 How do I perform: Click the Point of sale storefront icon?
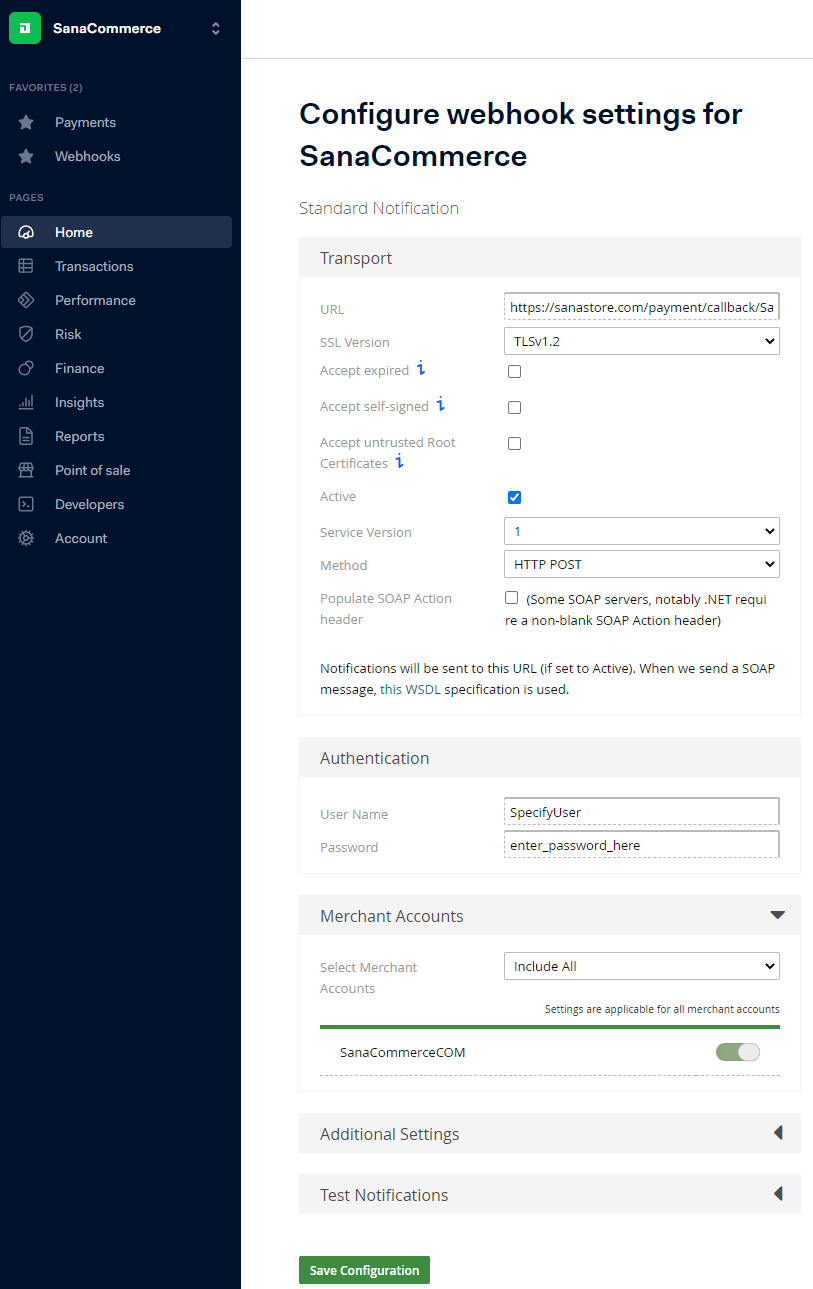(26, 470)
